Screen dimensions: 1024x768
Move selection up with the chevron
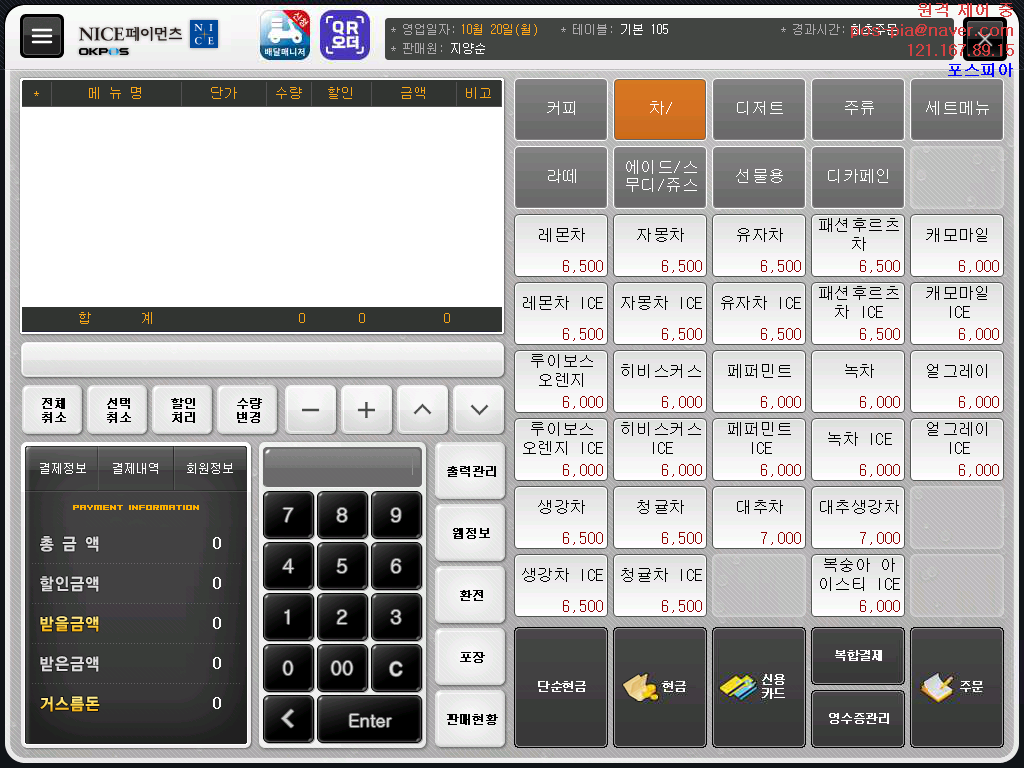[422, 410]
